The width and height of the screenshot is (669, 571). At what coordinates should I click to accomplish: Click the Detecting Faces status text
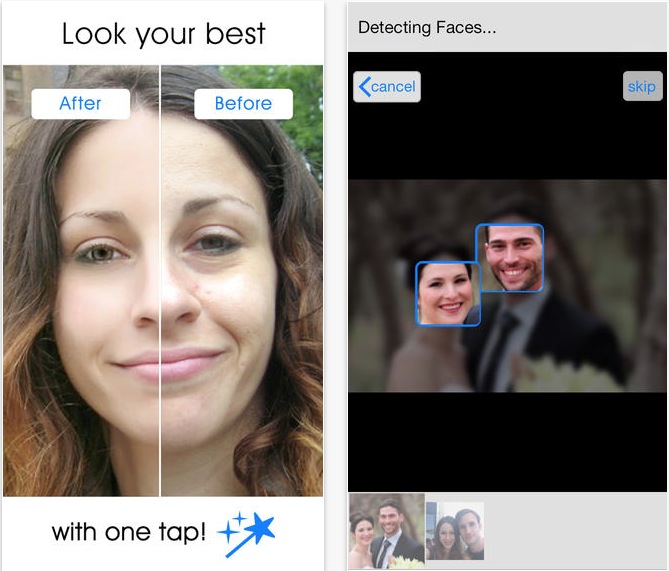tap(427, 27)
